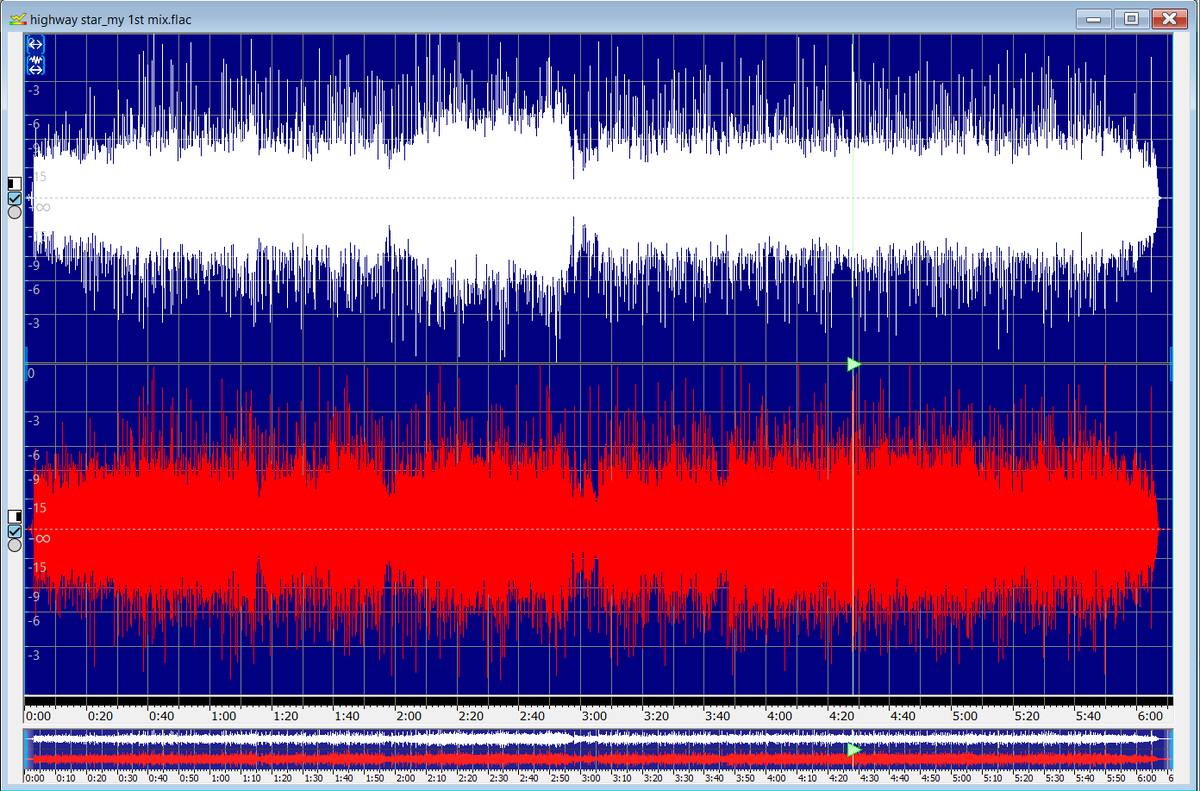
Task: Click 1:40 on the main time ruler
Action: (347, 716)
